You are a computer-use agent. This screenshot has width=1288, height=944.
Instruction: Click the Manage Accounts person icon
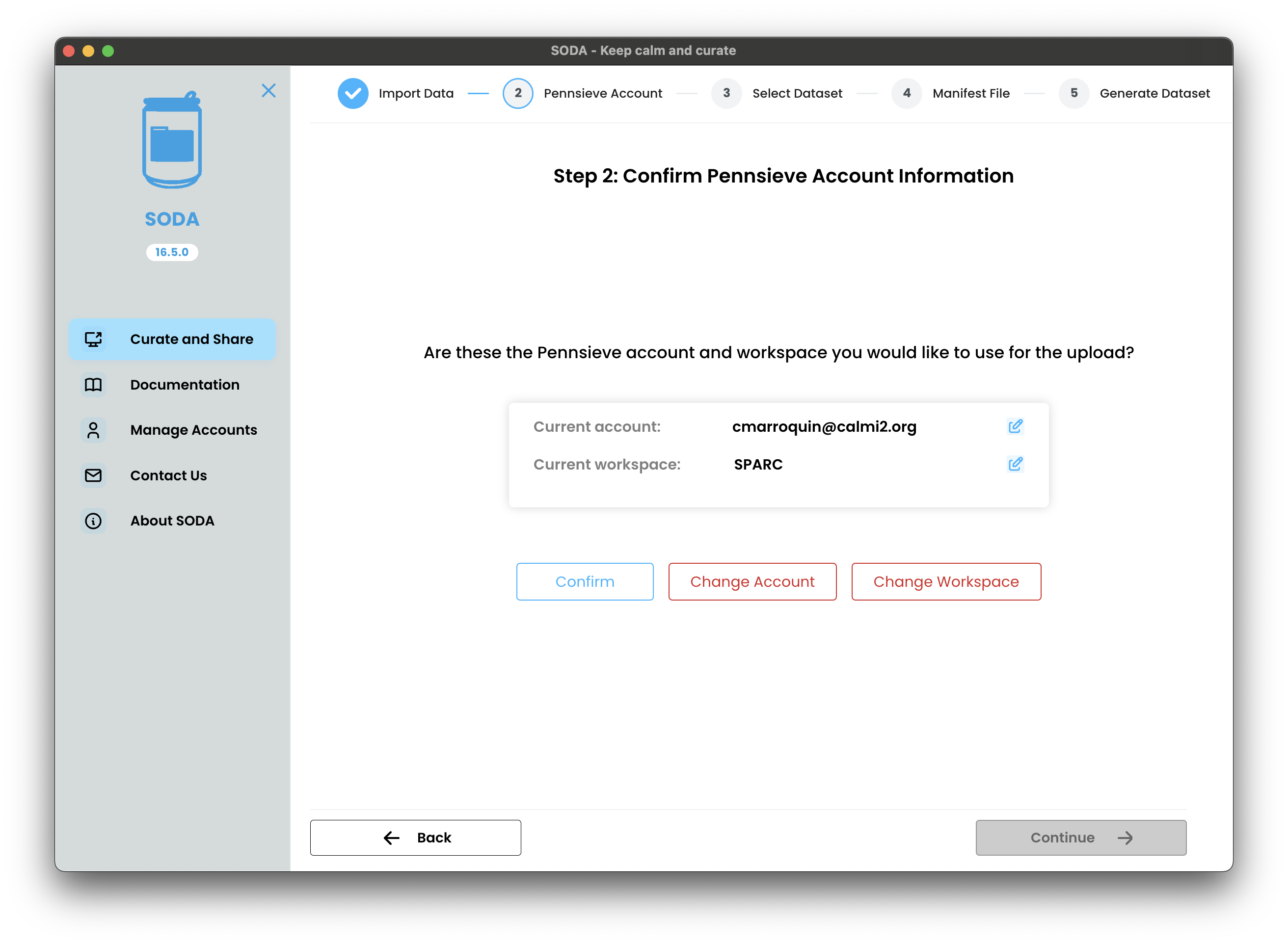click(x=93, y=430)
